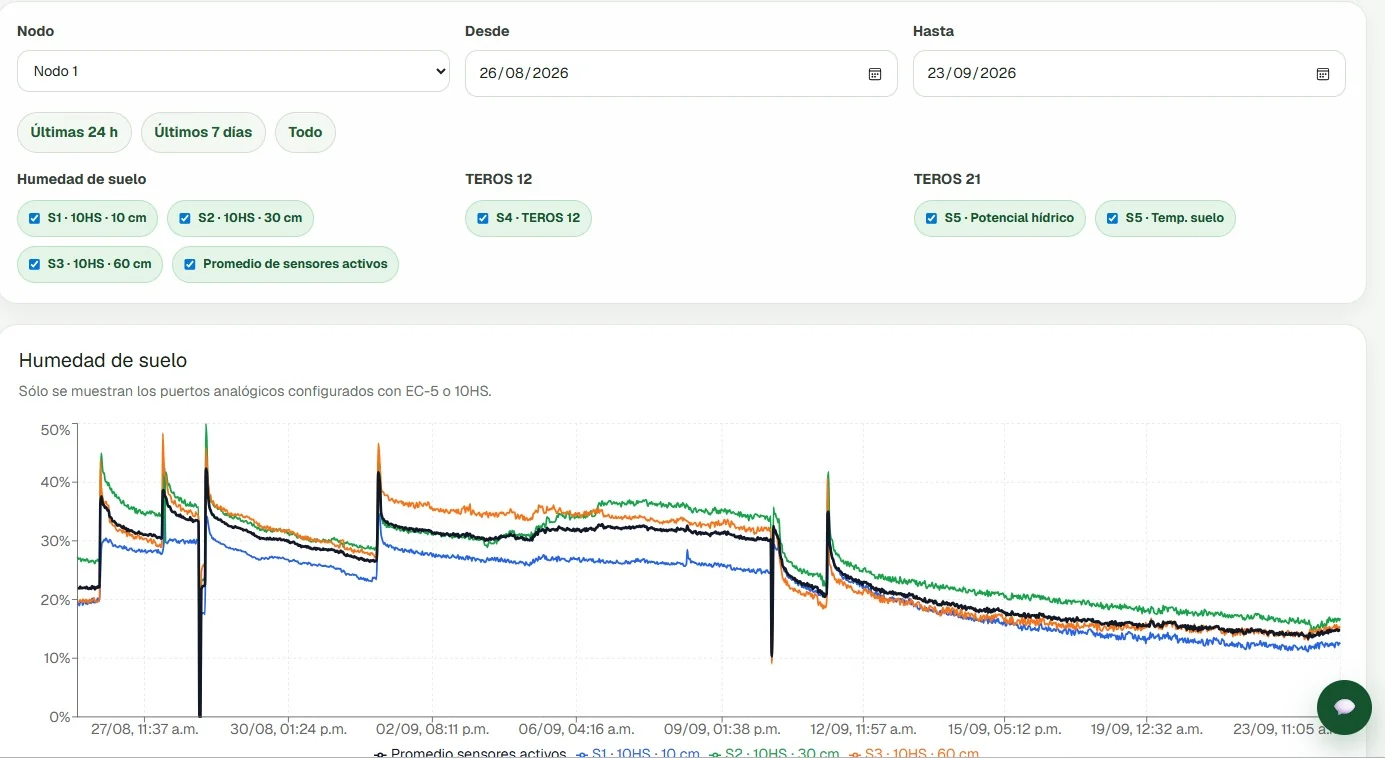
Task: Open the Desde calendar picker icon
Action: (875, 74)
